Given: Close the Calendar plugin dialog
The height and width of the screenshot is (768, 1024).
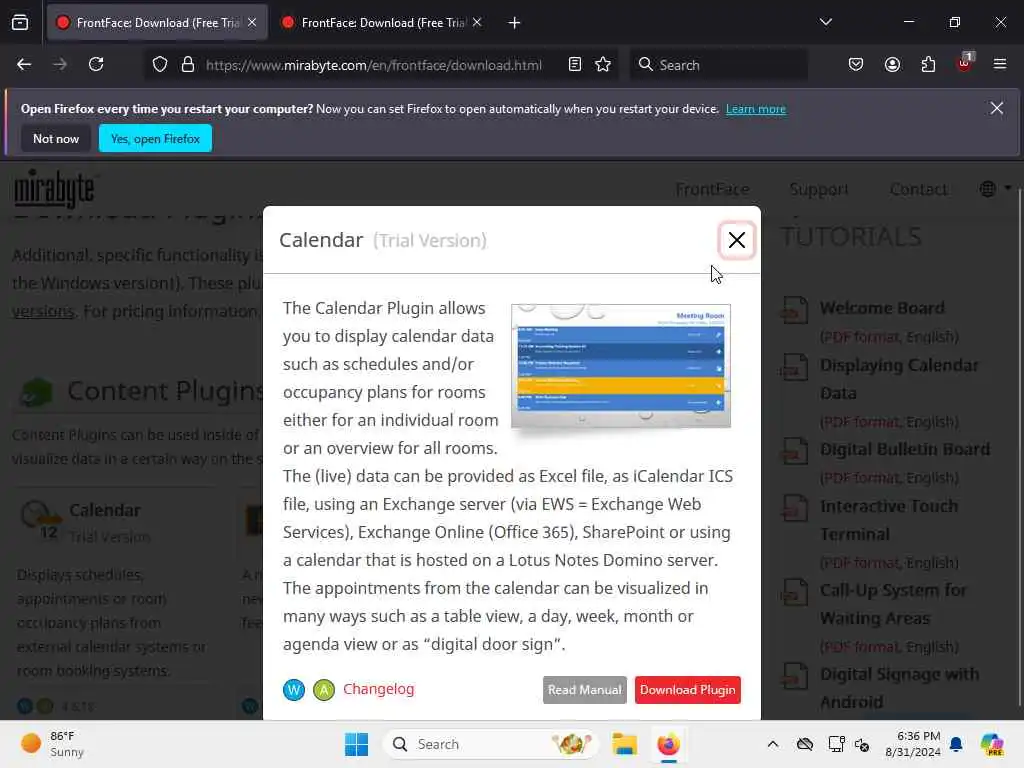Looking at the screenshot, I should [x=737, y=240].
